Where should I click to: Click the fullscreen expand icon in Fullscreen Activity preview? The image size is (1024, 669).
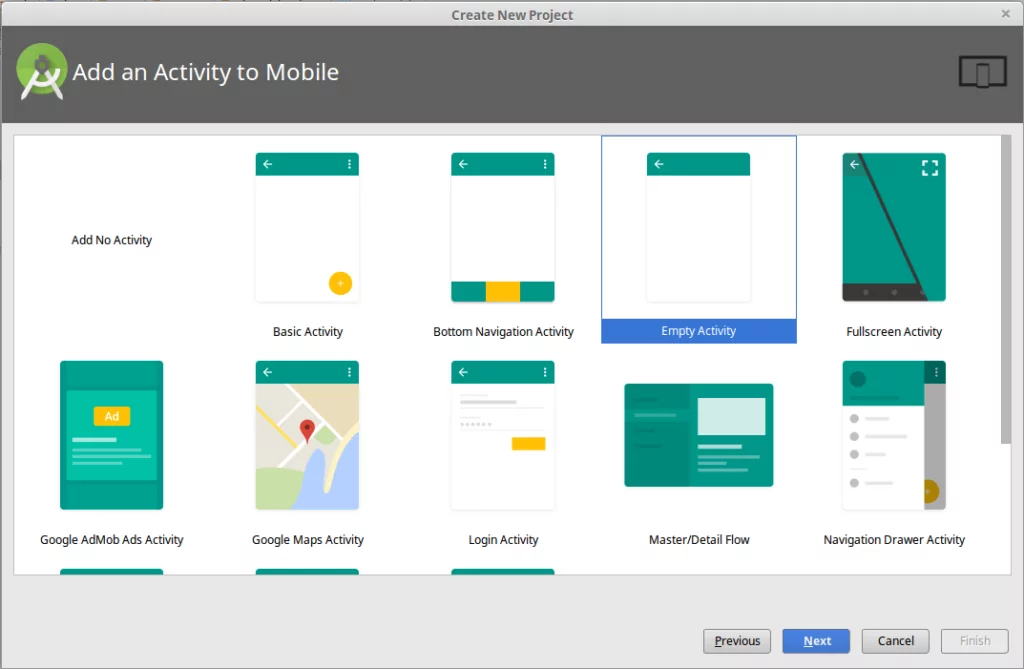(x=930, y=168)
